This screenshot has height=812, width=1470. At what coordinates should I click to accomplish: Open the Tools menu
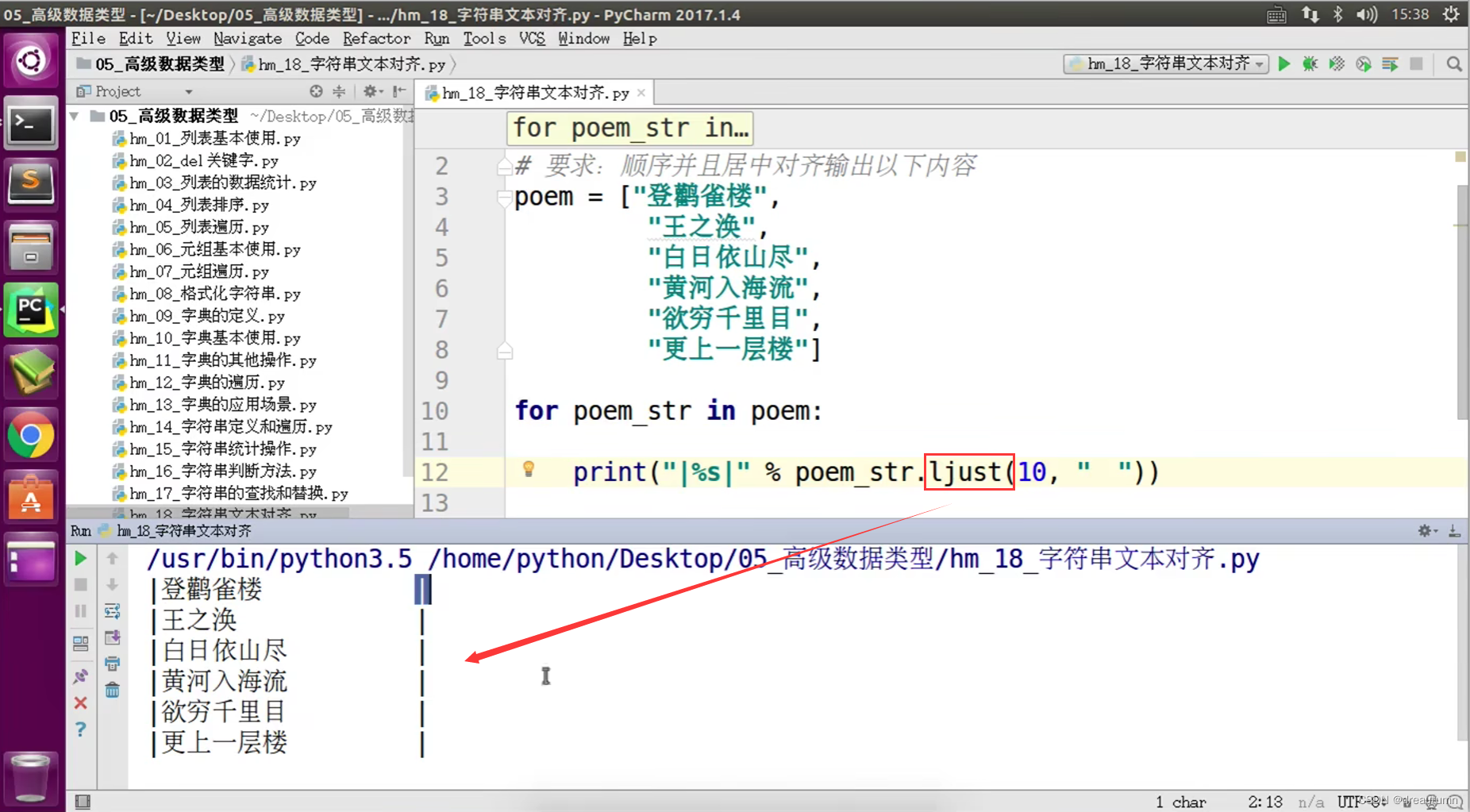tap(484, 38)
